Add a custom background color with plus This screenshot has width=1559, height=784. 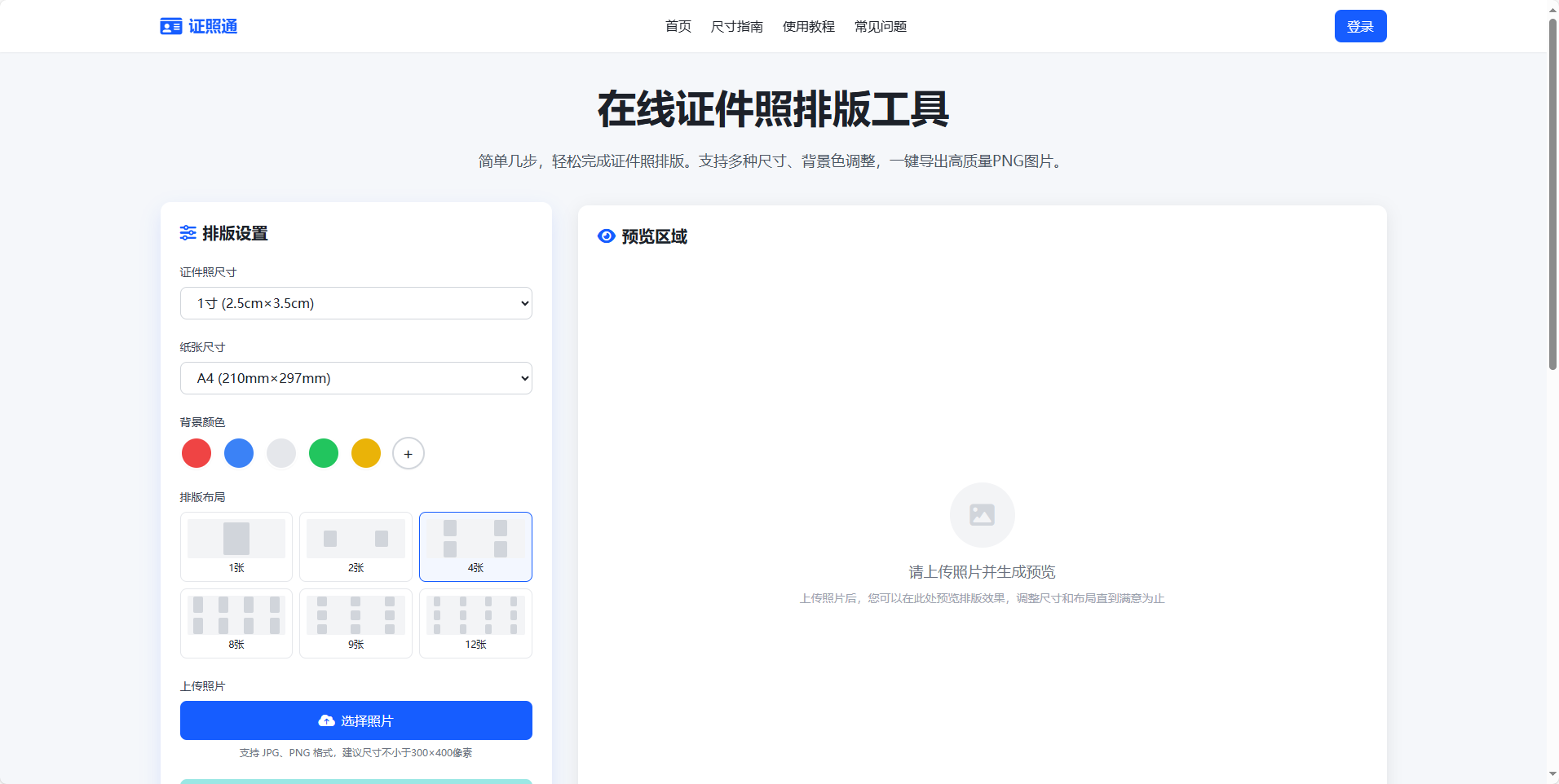coord(409,453)
